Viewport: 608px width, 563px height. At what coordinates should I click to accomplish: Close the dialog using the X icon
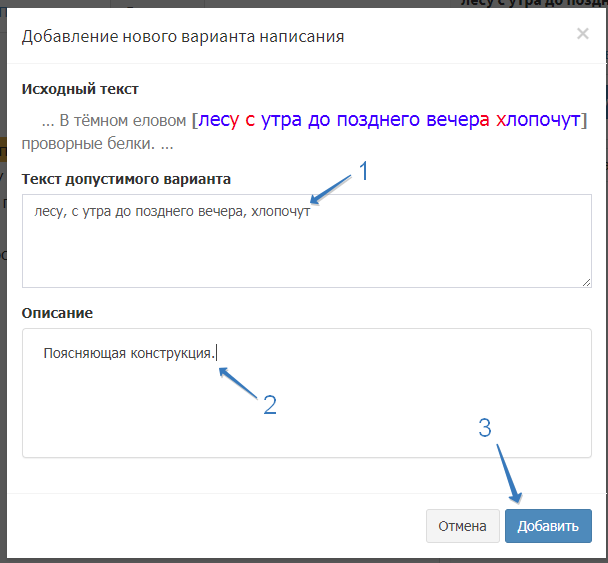(x=582, y=34)
